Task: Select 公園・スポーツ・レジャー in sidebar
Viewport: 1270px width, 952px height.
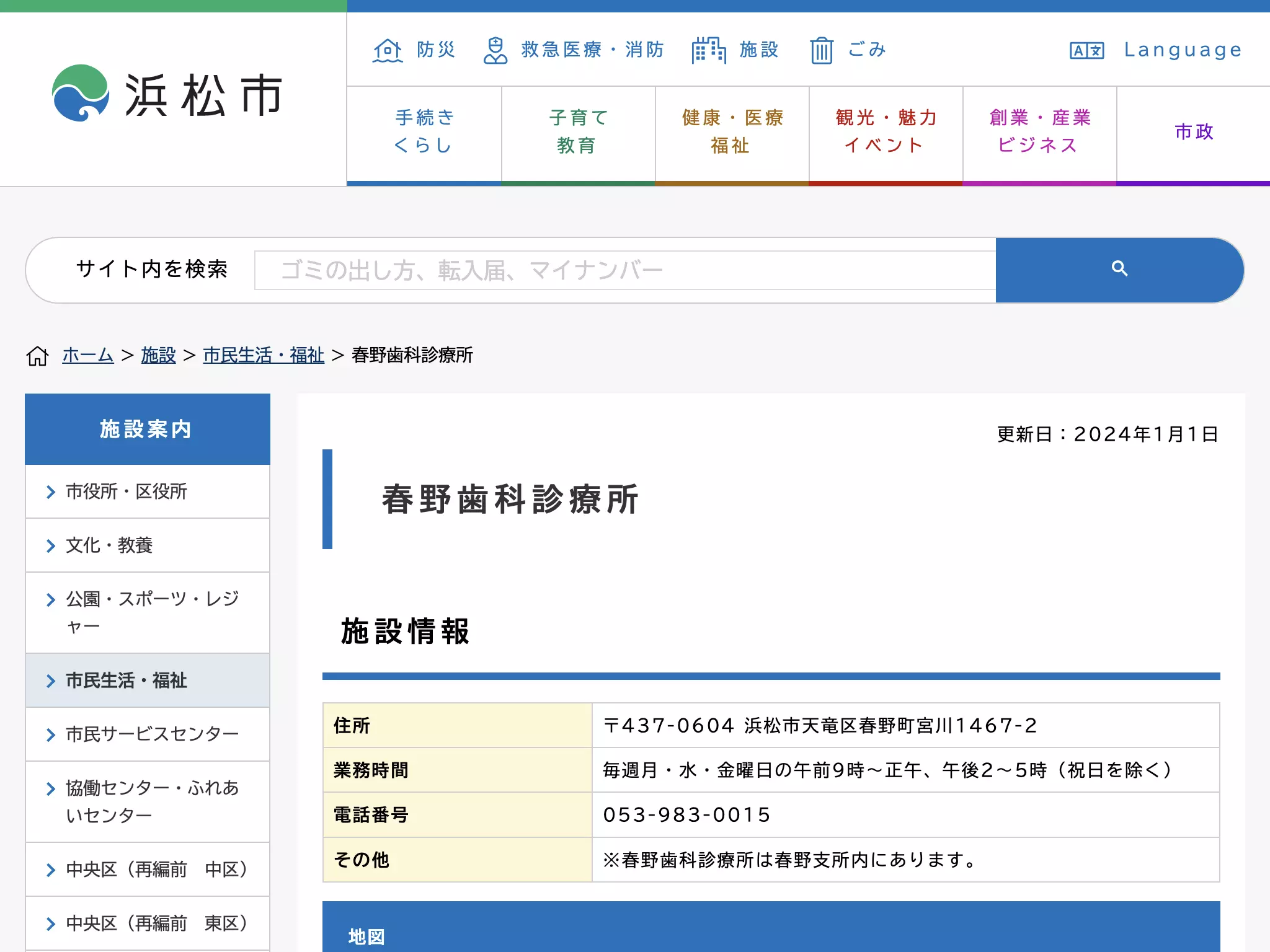Action: point(148,612)
